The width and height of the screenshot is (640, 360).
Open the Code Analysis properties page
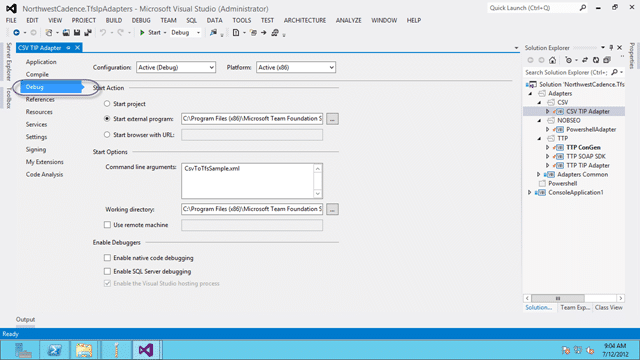click(44, 175)
